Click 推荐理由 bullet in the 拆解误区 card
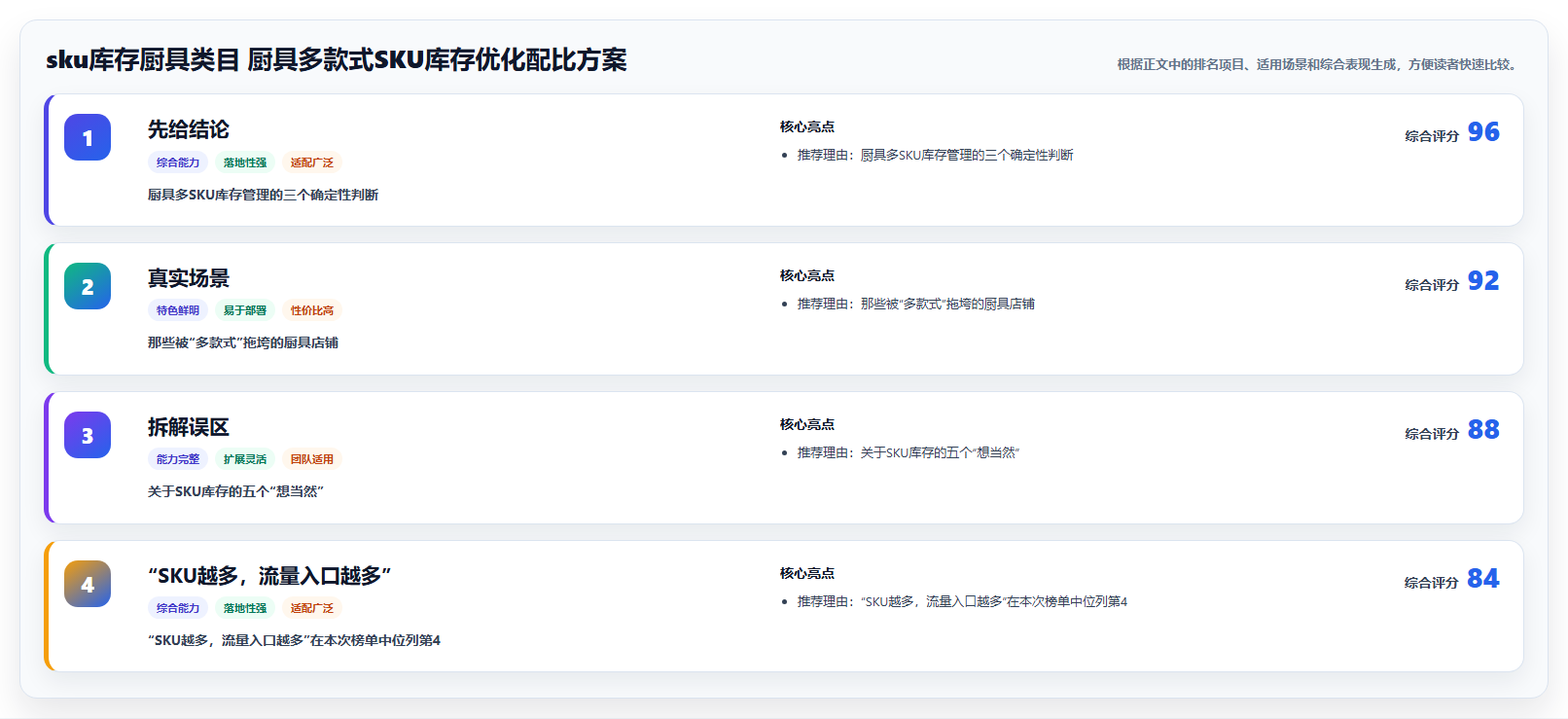Viewport: 1568px width, 719px height. click(909, 452)
